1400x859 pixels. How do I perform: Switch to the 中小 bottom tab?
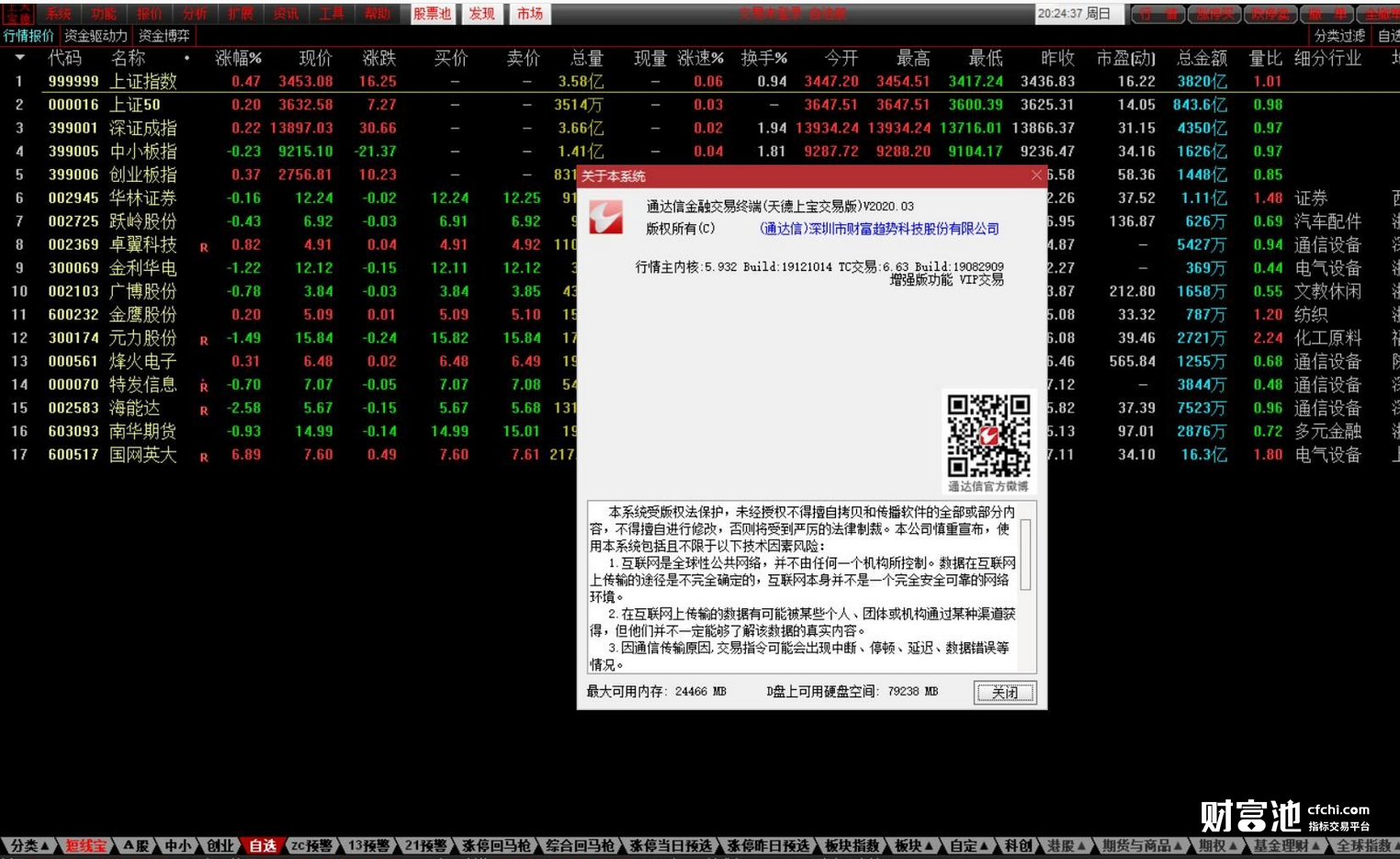pyautogui.click(x=177, y=846)
